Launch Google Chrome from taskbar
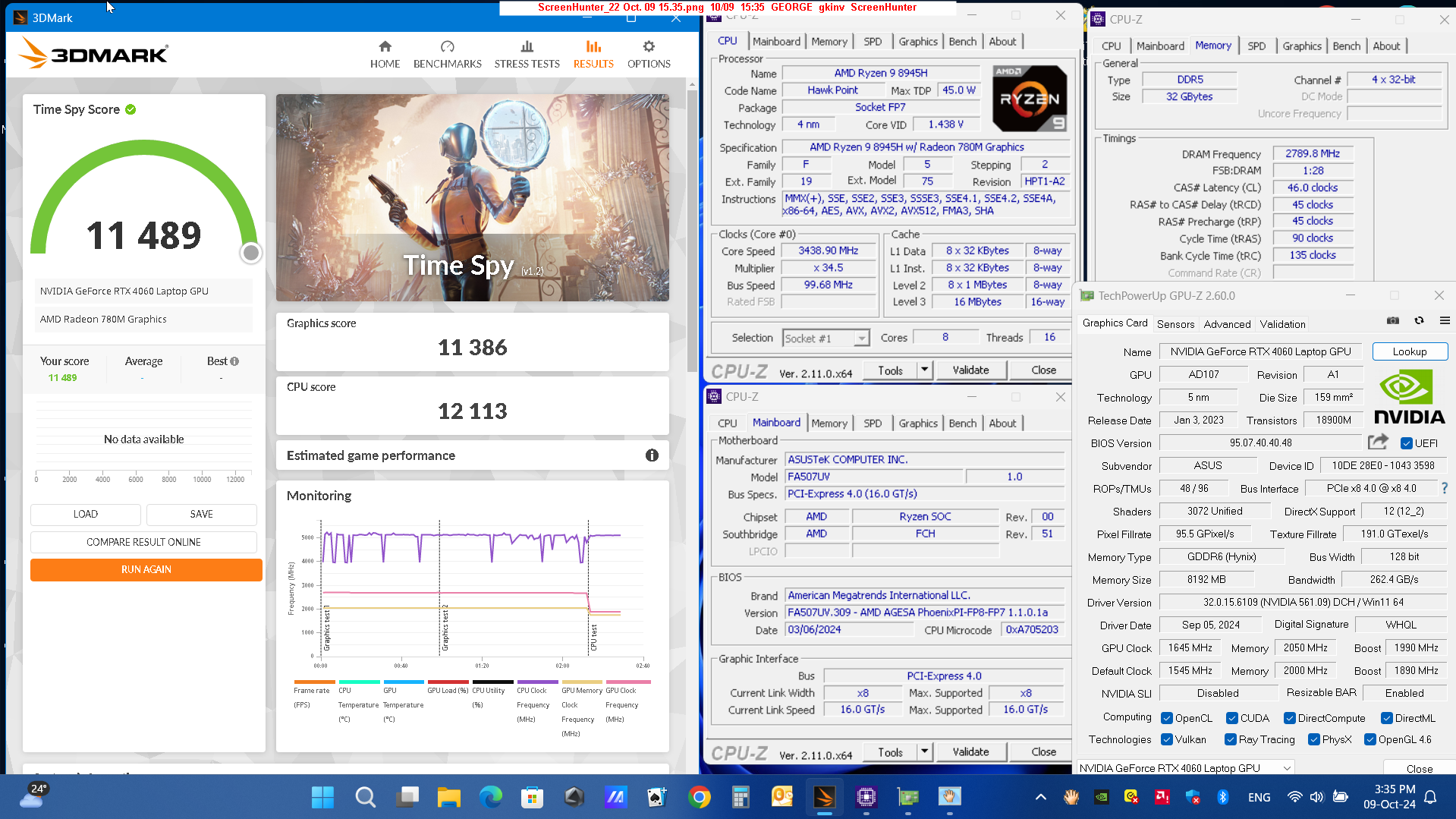Screen dimensions: 1456x819 (700, 797)
